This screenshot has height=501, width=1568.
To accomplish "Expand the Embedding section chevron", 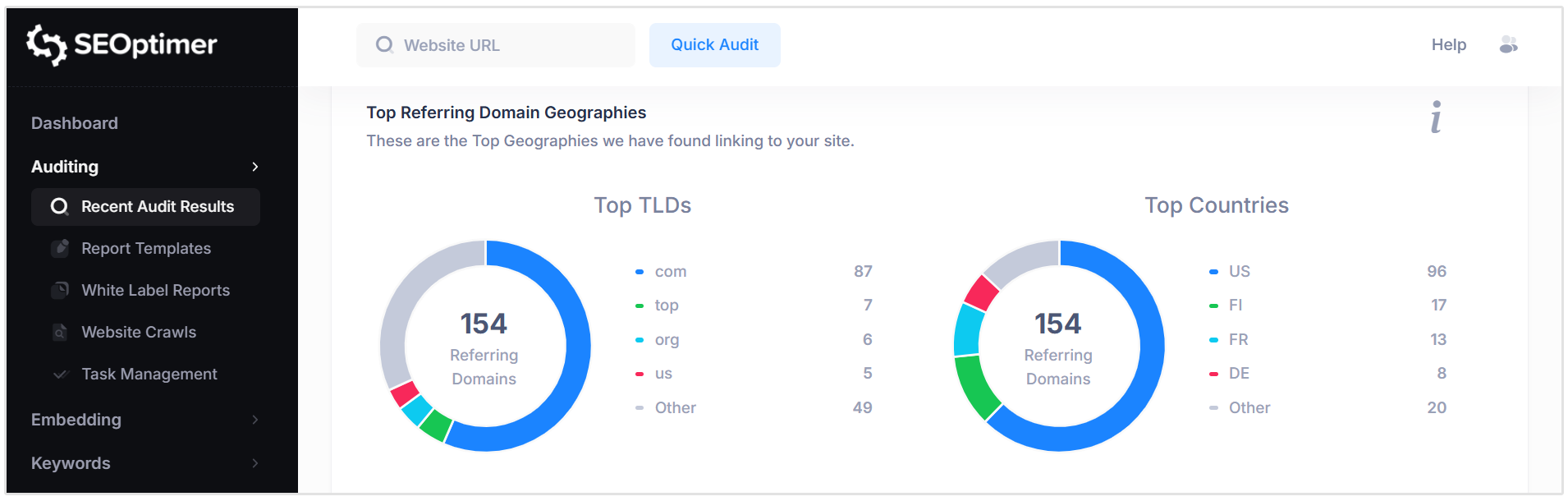I will click(x=255, y=420).
